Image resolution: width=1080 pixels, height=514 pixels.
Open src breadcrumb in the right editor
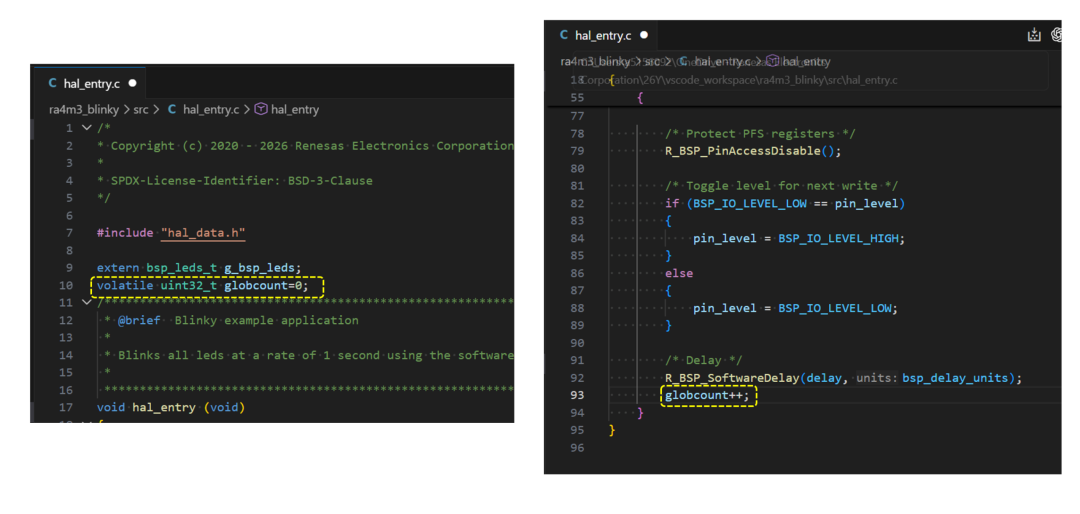pyautogui.click(x=652, y=61)
